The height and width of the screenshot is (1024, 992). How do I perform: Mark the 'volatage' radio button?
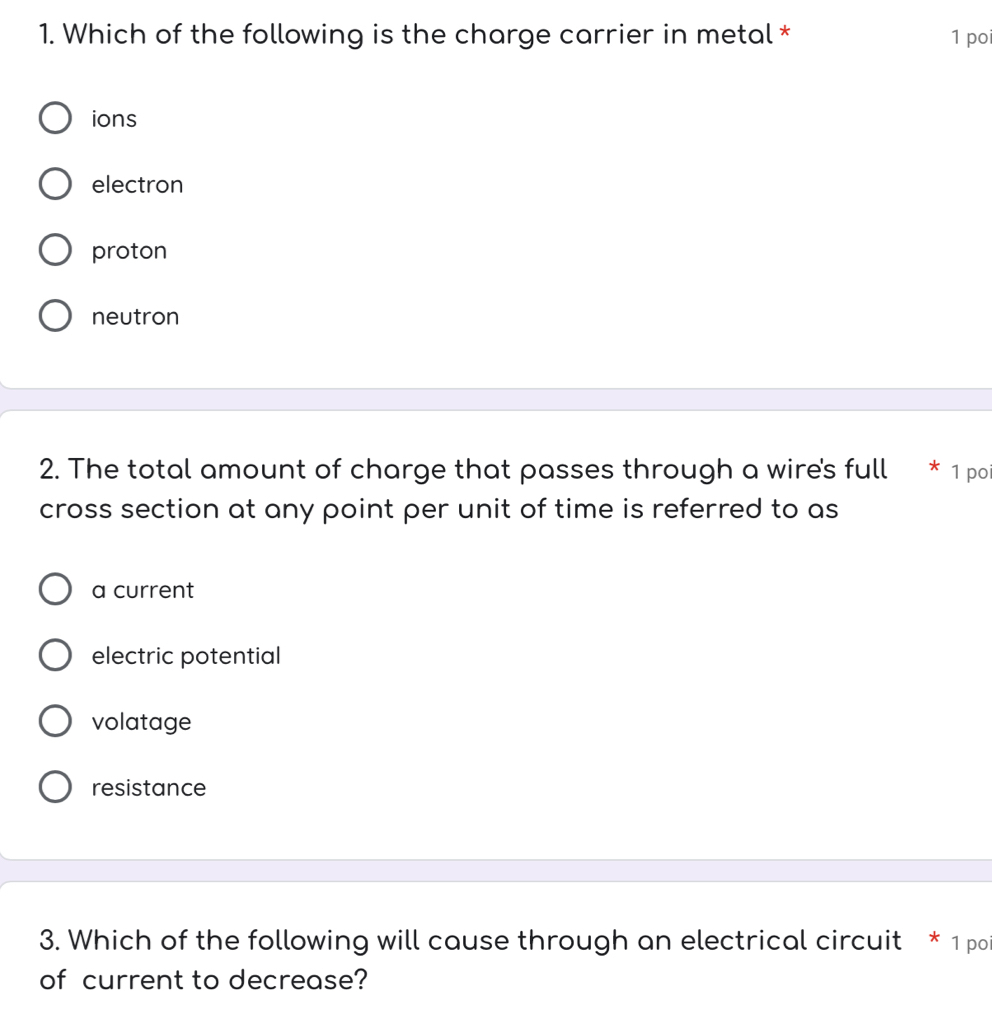pos(55,722)
